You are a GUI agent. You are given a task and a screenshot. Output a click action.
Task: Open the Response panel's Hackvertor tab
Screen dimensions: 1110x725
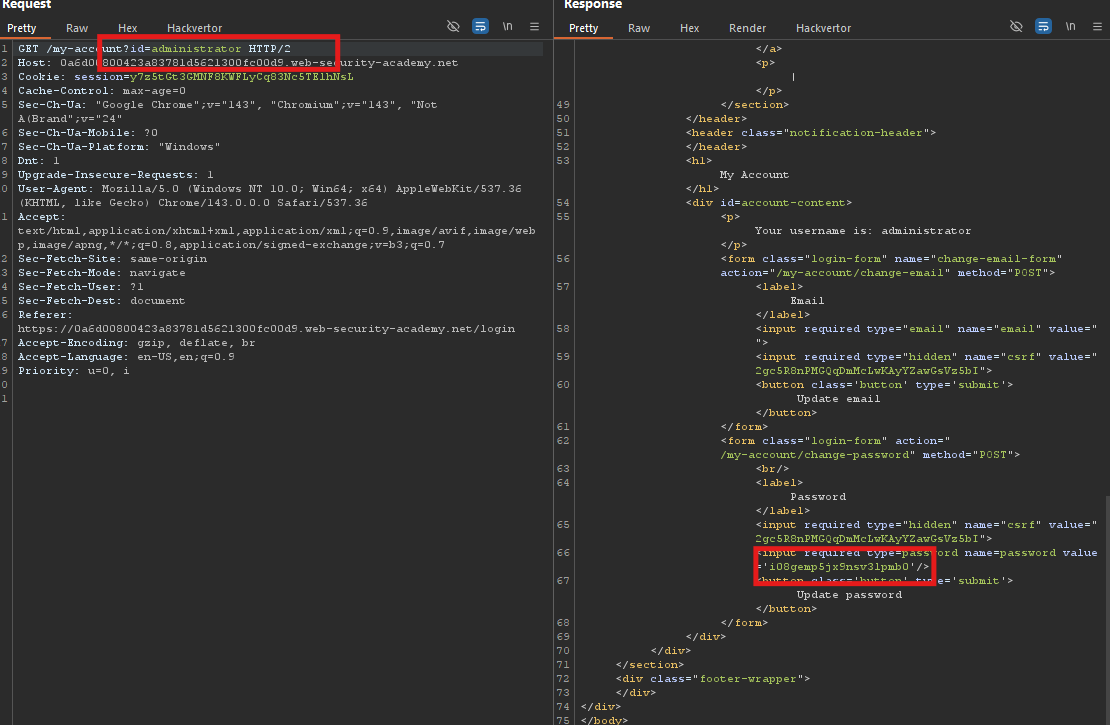click(x=823, y=28)
